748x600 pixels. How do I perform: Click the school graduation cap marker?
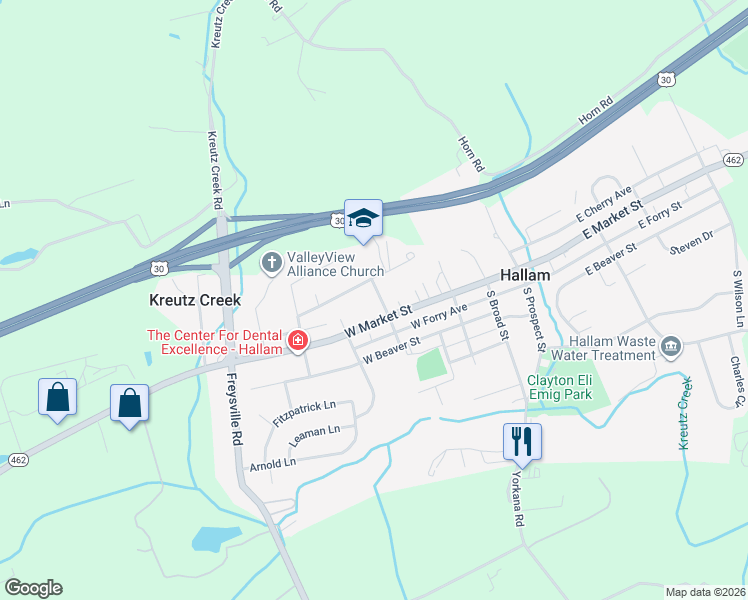point(363,219)
